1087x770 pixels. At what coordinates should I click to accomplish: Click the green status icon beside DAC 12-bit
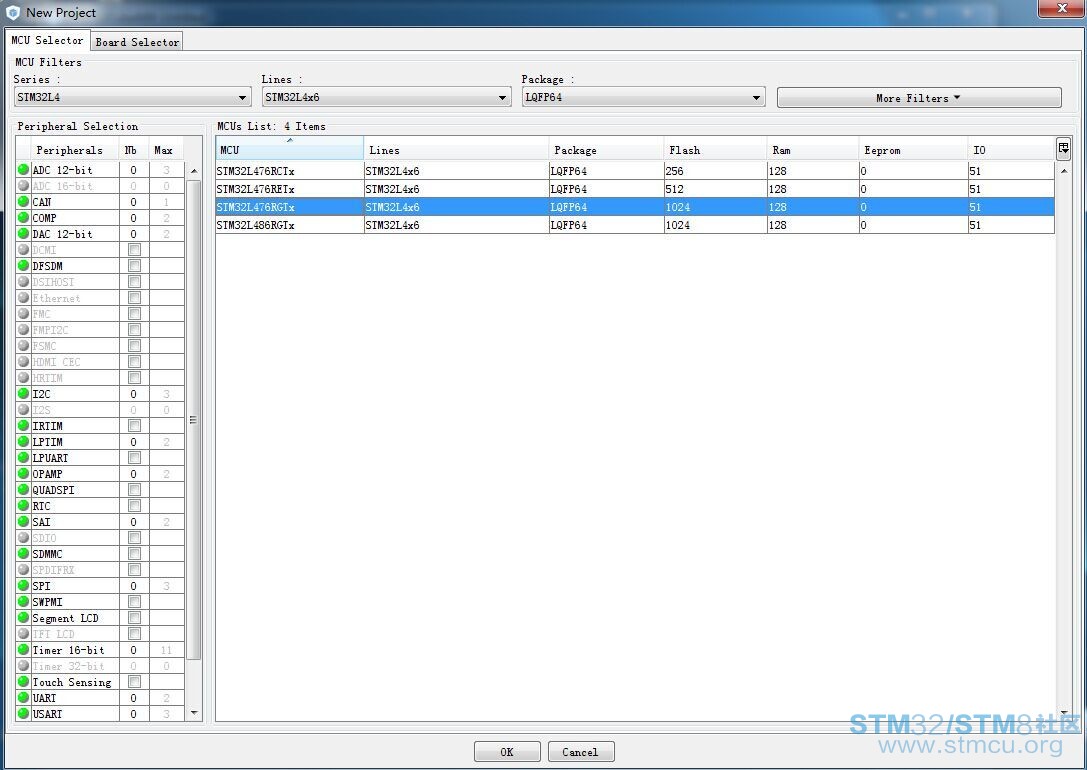pyautogui.click(x=24, y=234)
